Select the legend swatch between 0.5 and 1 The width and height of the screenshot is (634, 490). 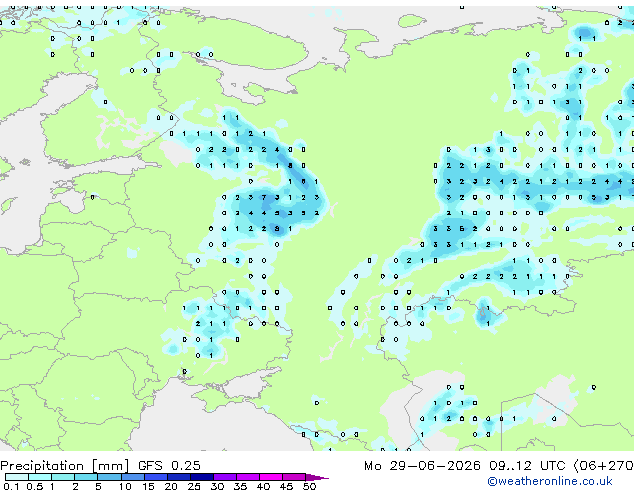click(40, 477)
